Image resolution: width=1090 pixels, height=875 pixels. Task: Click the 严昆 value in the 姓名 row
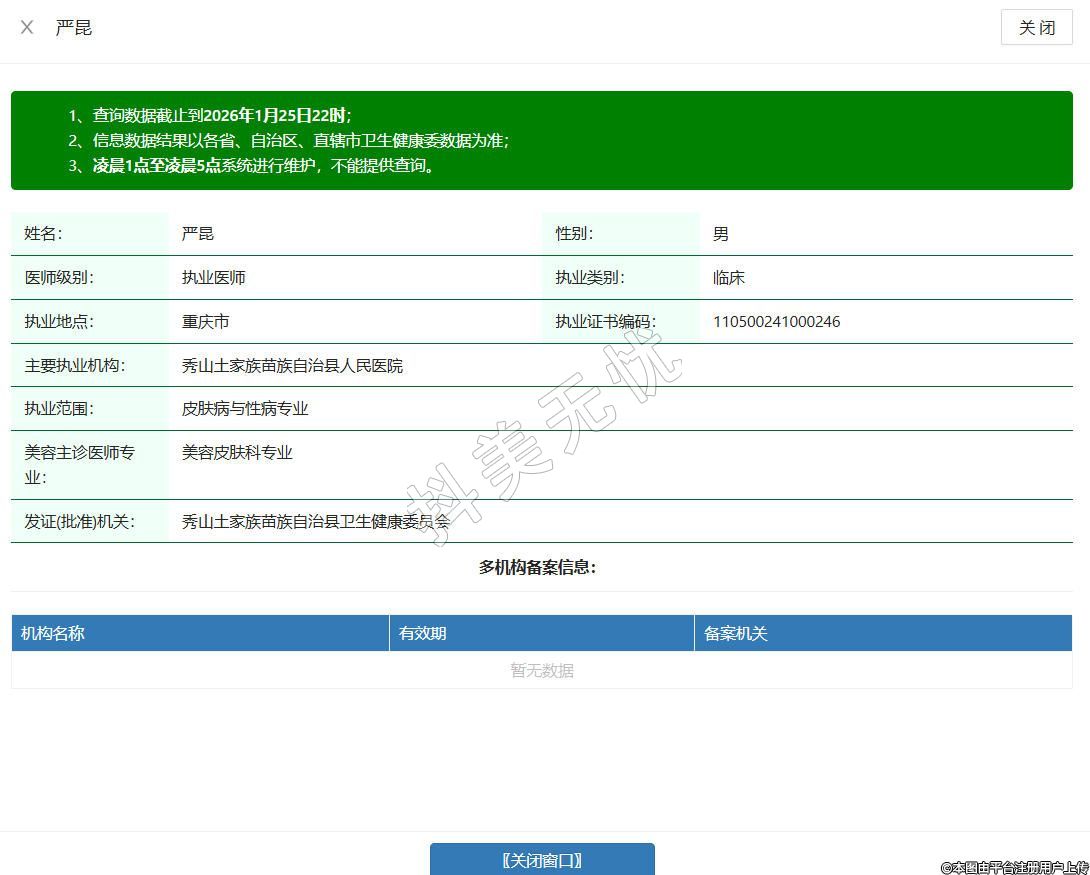[197, 234]
